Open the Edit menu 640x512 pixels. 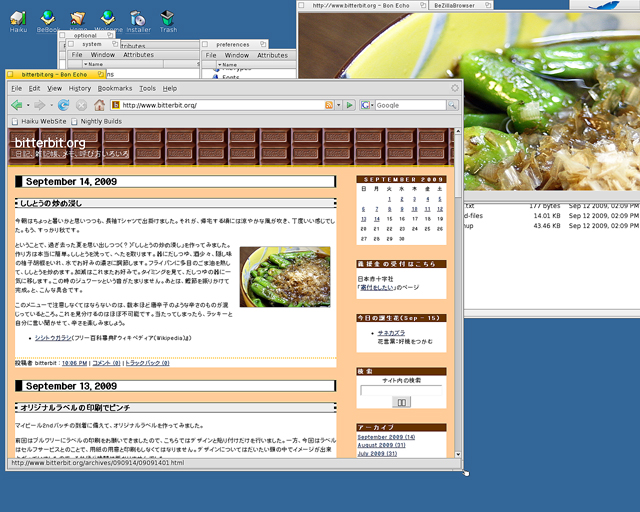pos(34,88)
